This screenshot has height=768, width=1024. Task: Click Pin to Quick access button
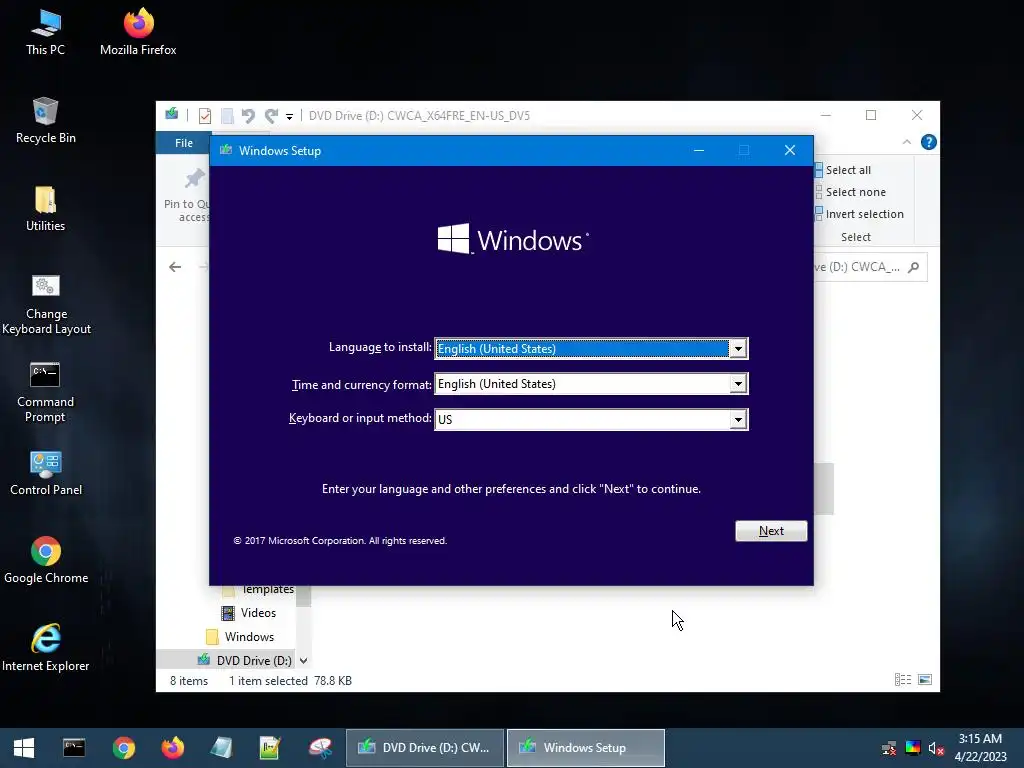(x=187, y=195)
